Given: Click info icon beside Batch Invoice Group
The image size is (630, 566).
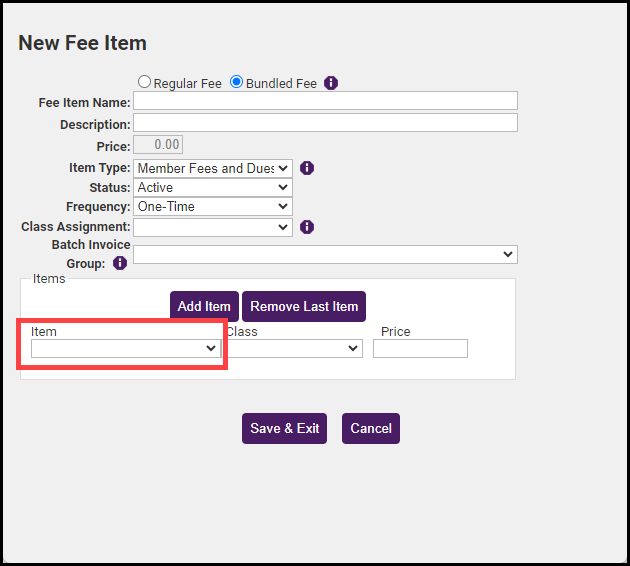Looking at the screenshot, I should click(120, 263).
